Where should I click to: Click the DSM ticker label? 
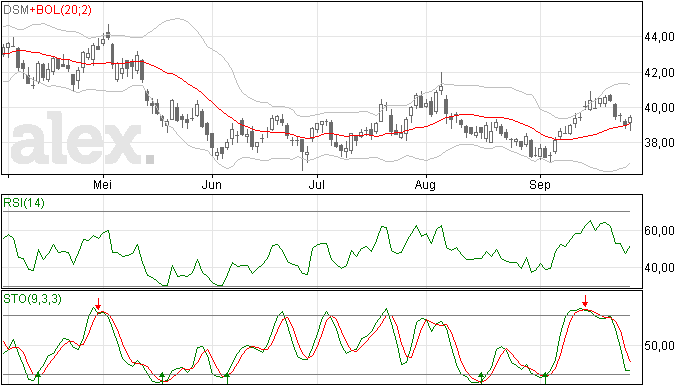[16, 9]
